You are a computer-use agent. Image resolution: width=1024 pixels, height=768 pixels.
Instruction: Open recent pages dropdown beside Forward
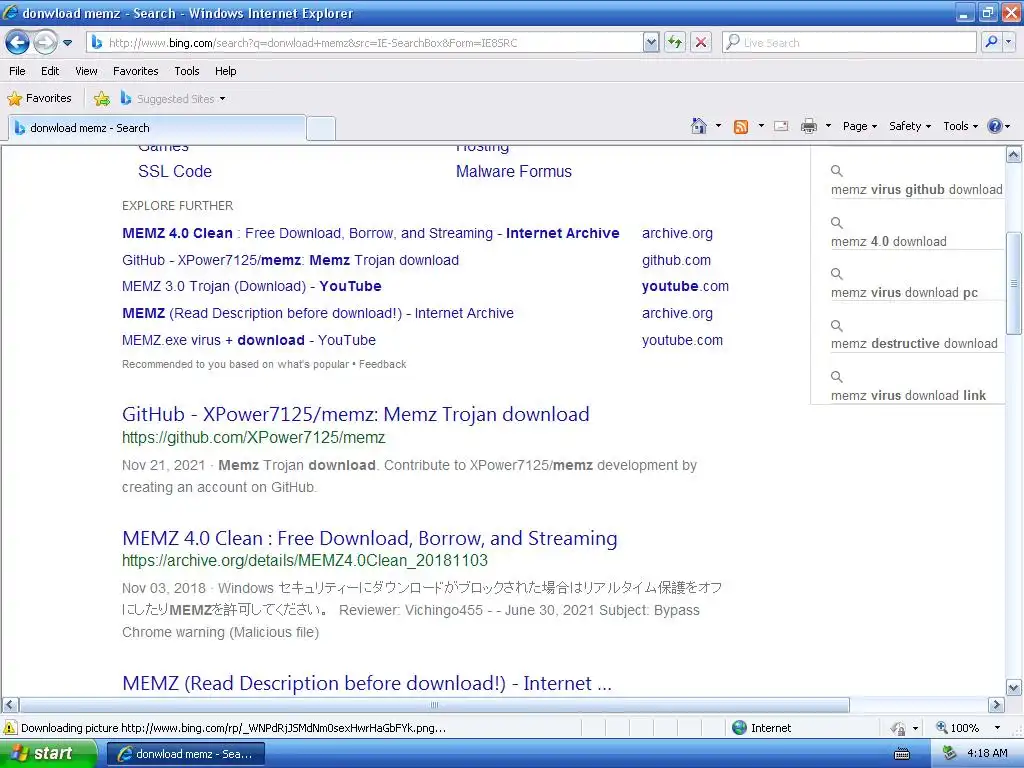tap(67, 43)
